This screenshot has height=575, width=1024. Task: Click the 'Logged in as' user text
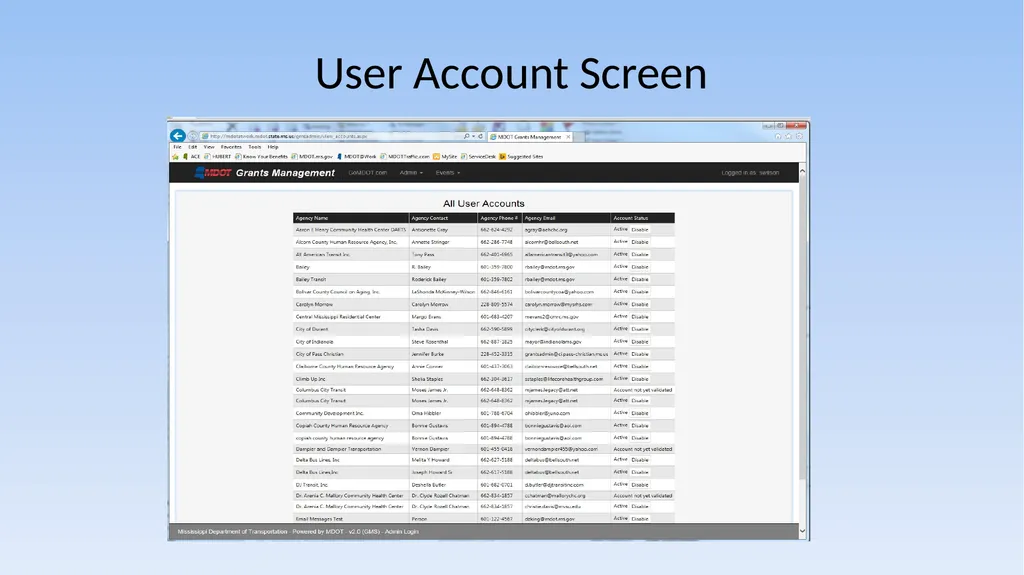pos(750,173)
